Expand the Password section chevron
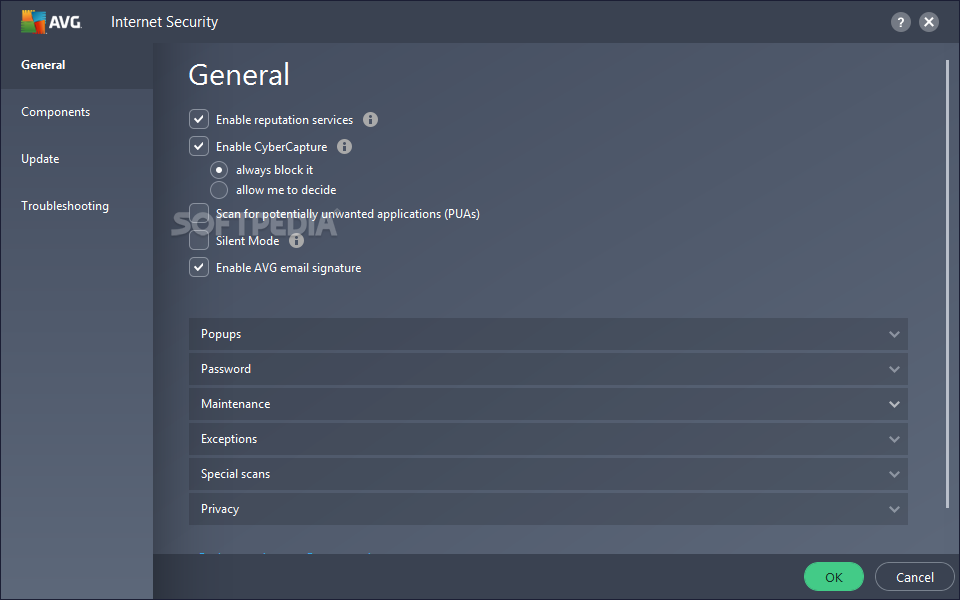Image resolution: width=960 pixels, height=600 pixels. tap(894, 369)
